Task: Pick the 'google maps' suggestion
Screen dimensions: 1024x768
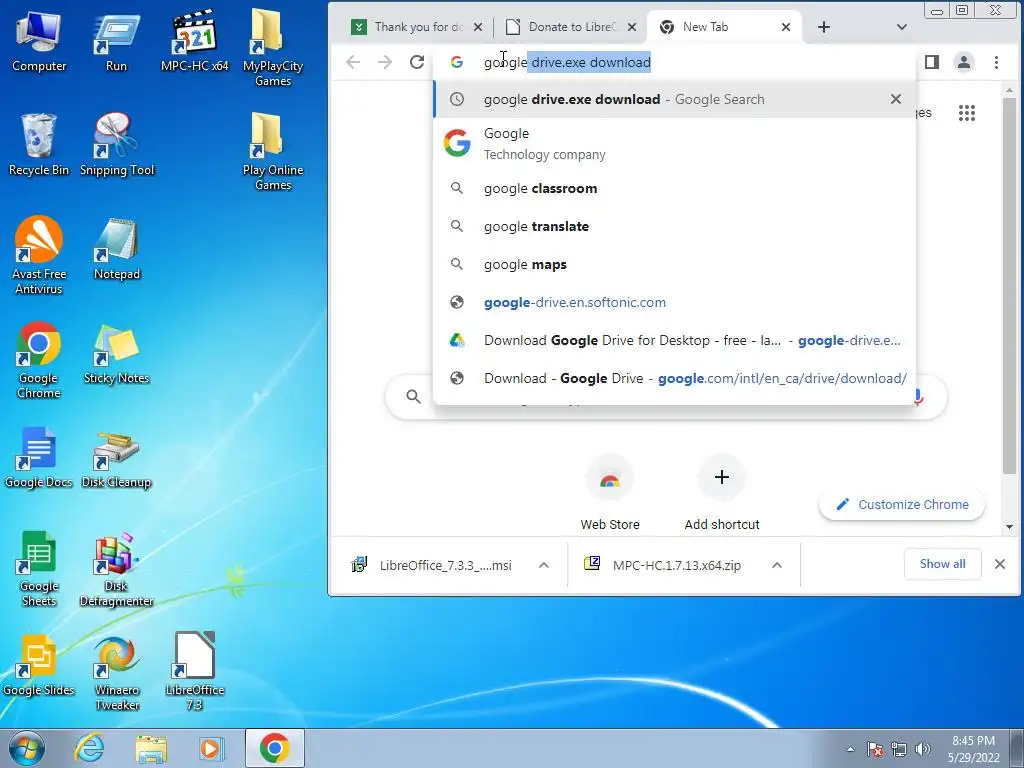Action: 675,264
